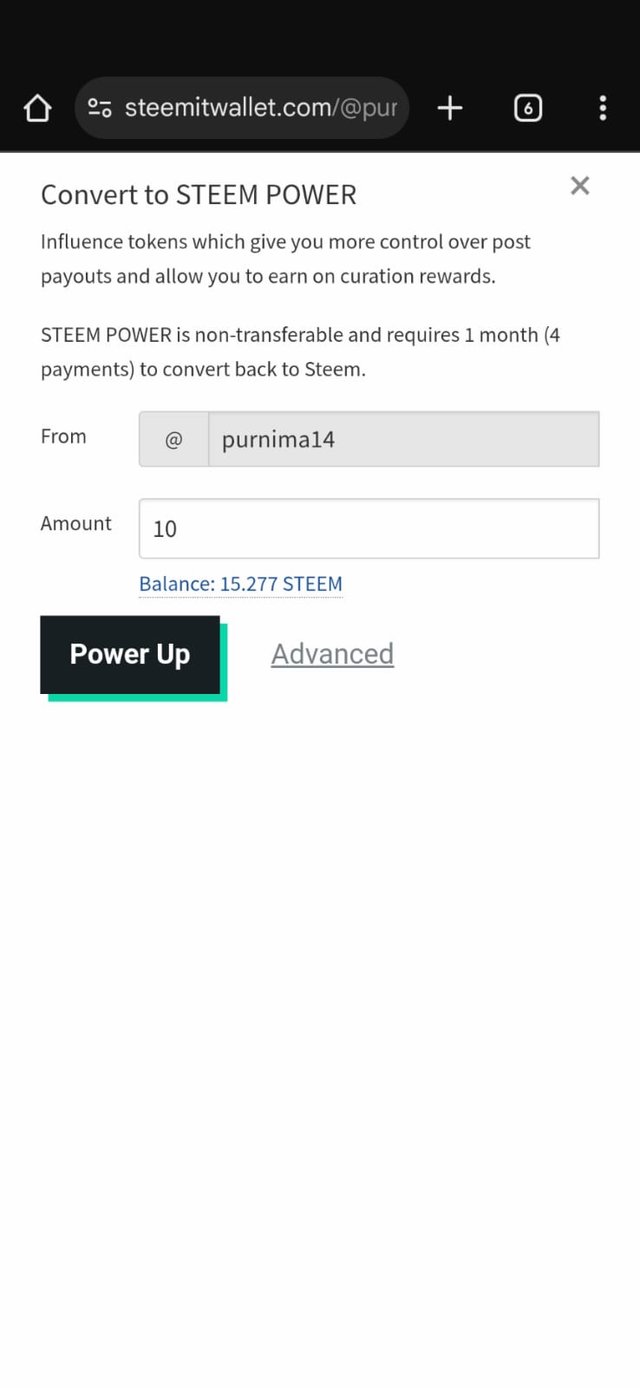
Task: Click the From label
Action: (x=63, y=436)
